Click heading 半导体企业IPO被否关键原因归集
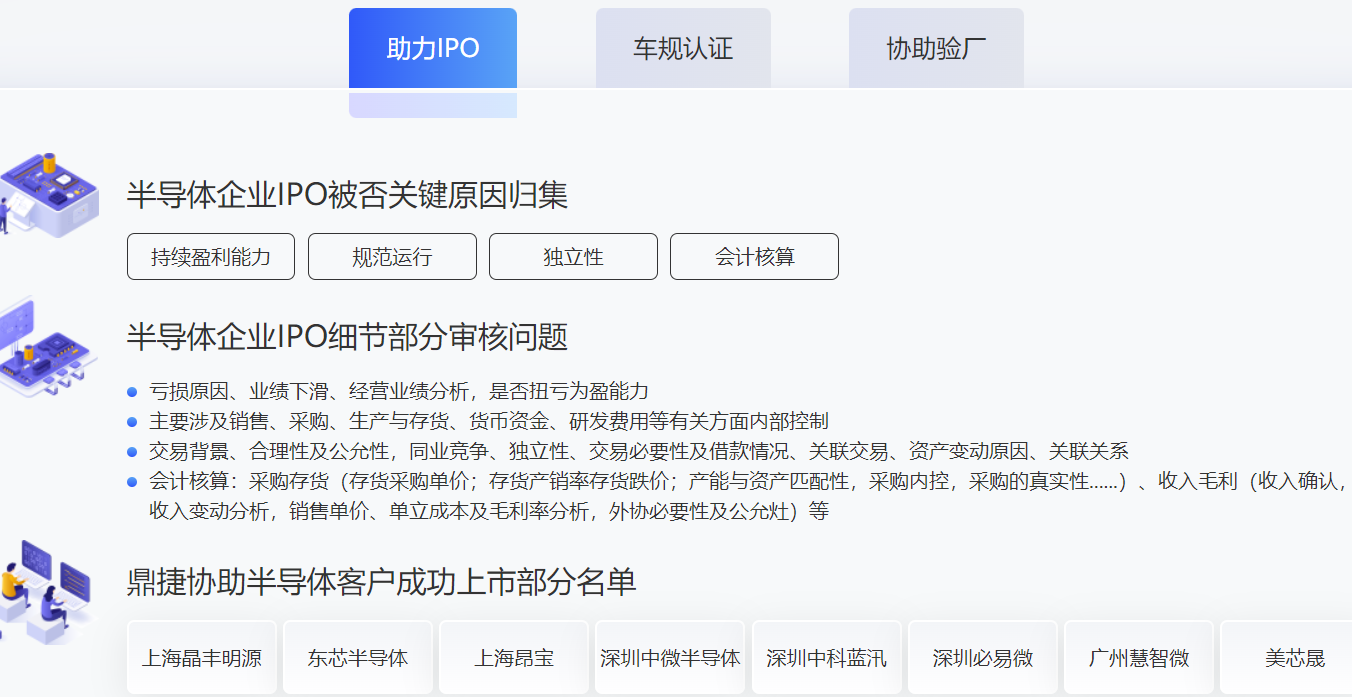The image size is (1352, 697). (347, 195)
